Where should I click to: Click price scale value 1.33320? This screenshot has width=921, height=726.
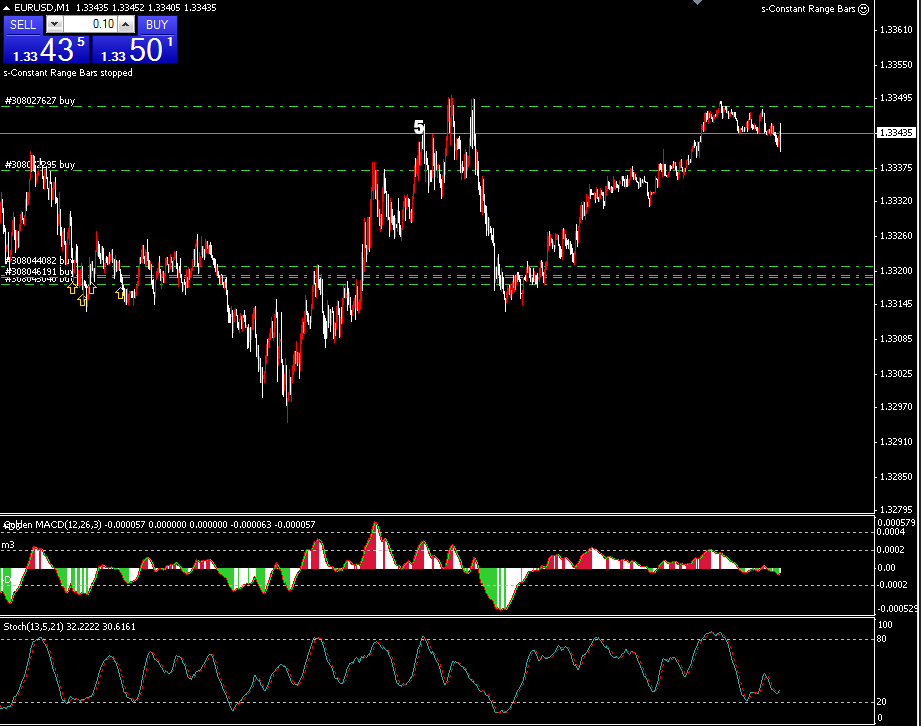(896, 201)
